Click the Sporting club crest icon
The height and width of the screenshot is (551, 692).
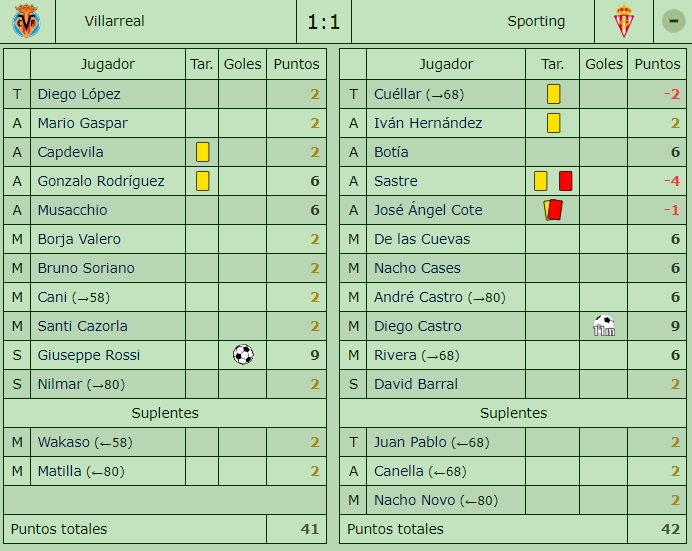tap(624, 21)
